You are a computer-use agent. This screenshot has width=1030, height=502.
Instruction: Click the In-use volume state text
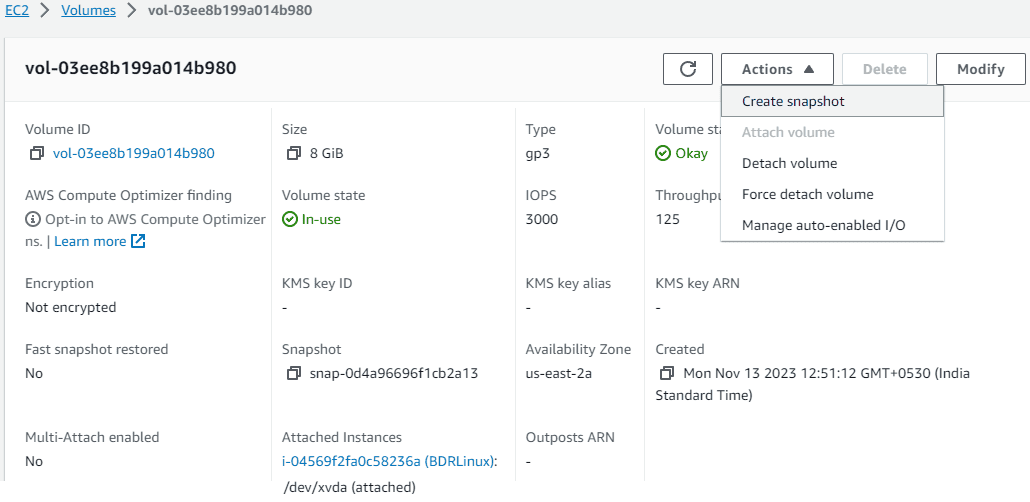tap(321, 219)
